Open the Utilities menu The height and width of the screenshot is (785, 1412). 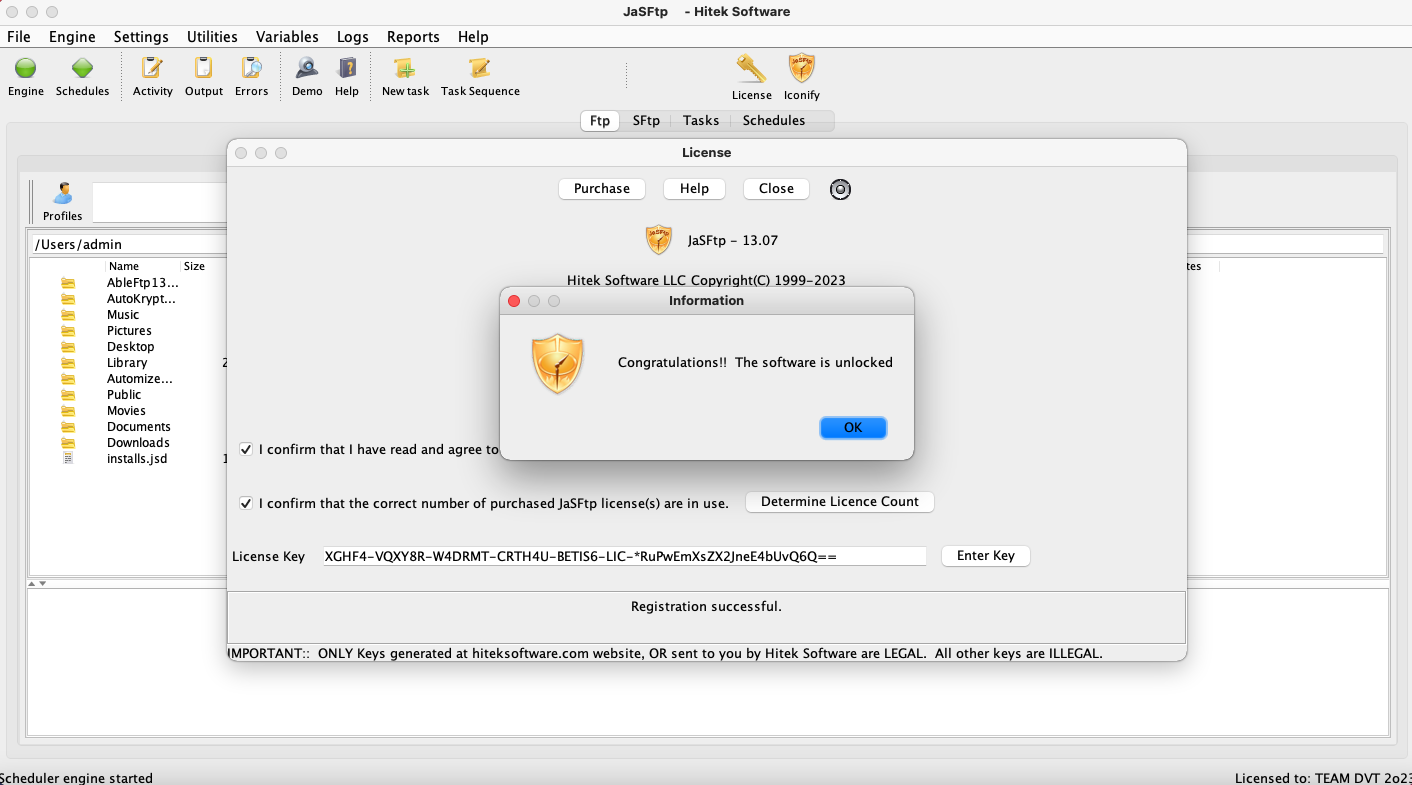[212, 37]
